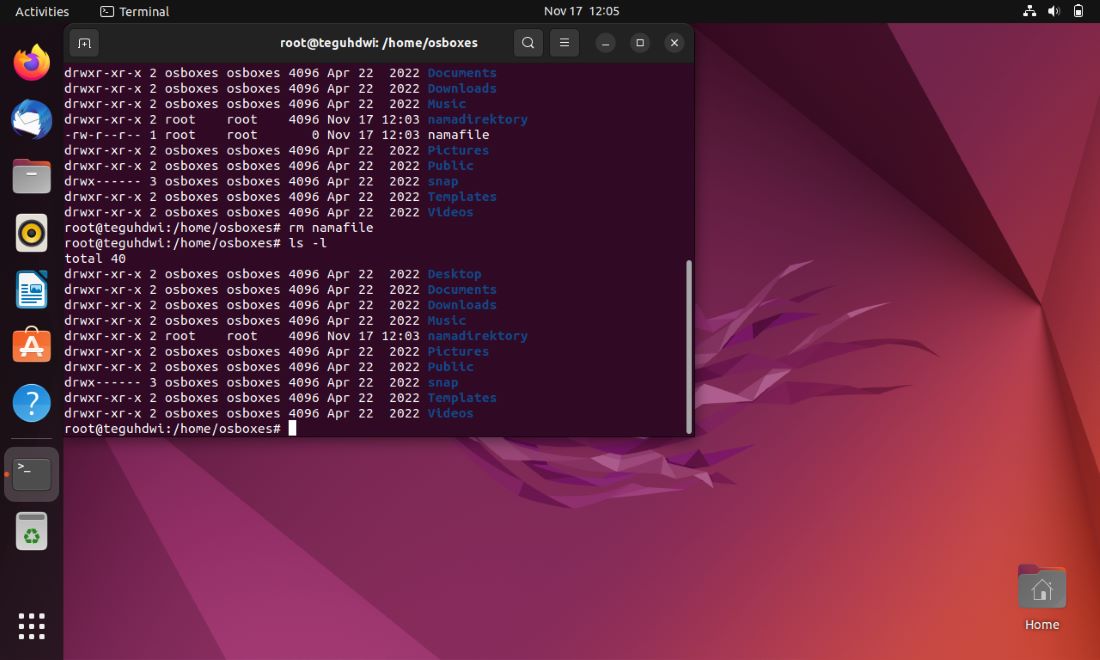Open the network status indicator
Screen dimensions: 1100x660
coord(1029,11)
